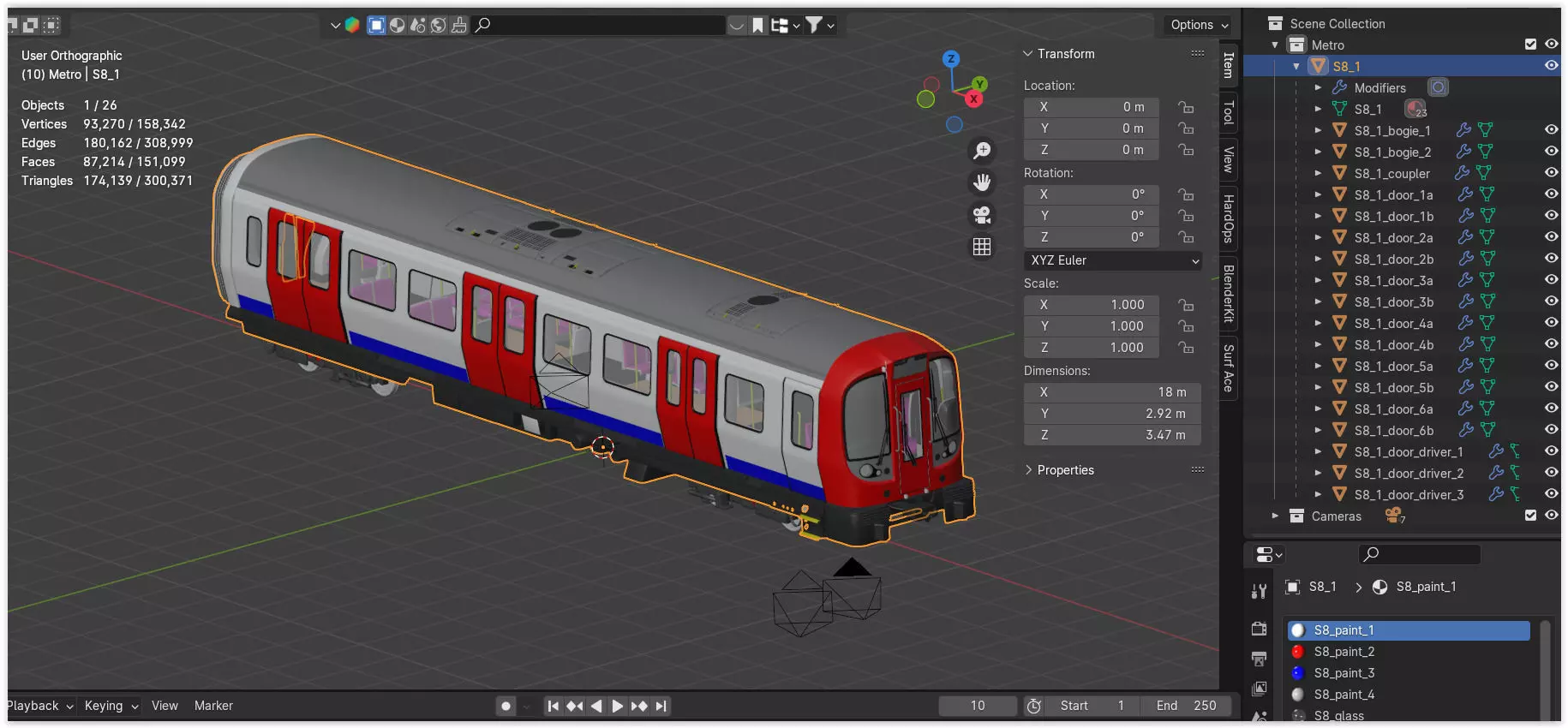This screenshot has width=1568, height=728.
Task: Open the outliner filter funnel dropdown
Action: (x=820, y=25)
